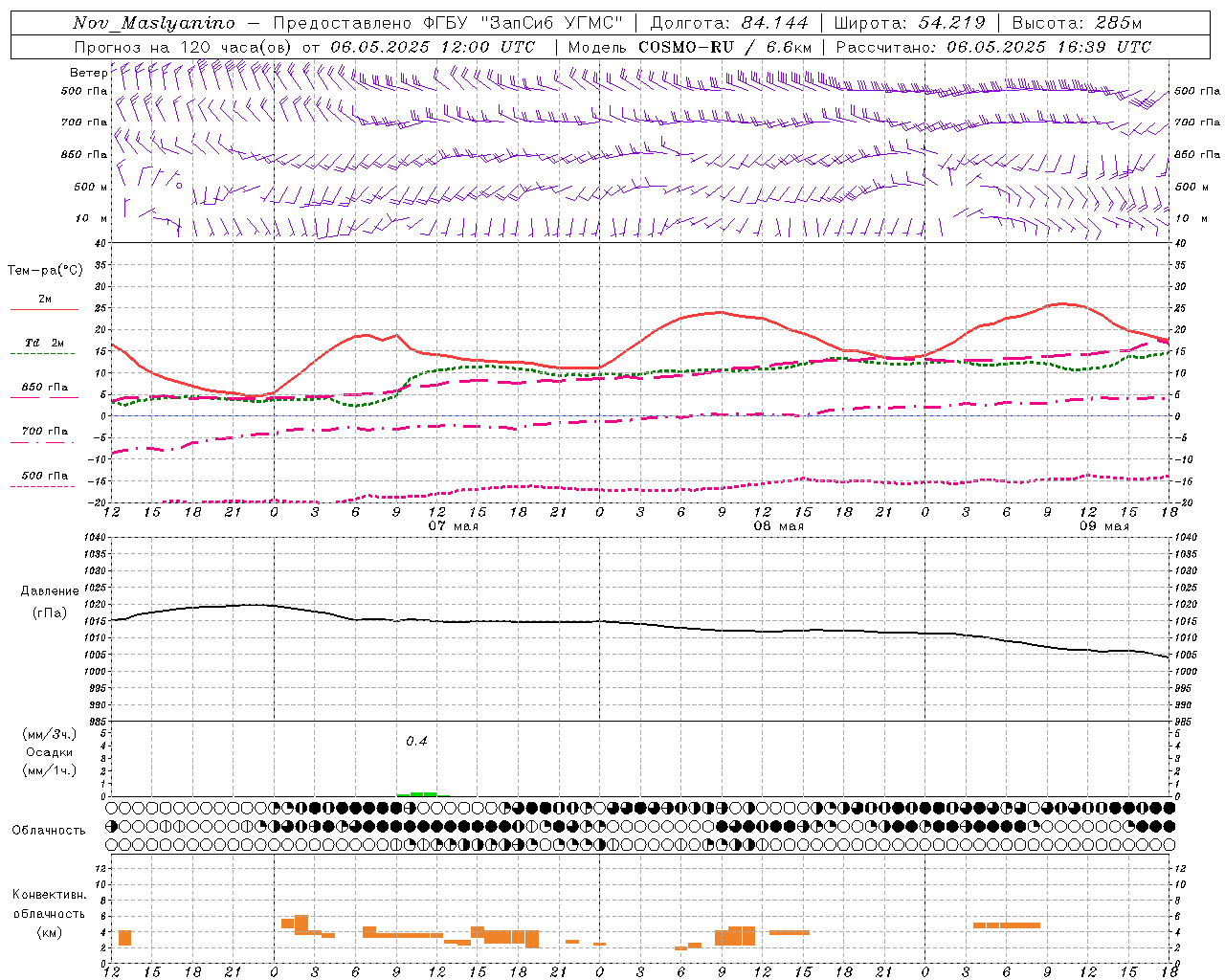Viewport: 1225px width, 980px height.
Task: Click the elevation text Высота: 285м
Action: pyautogui.click(x=1077, y=23)
